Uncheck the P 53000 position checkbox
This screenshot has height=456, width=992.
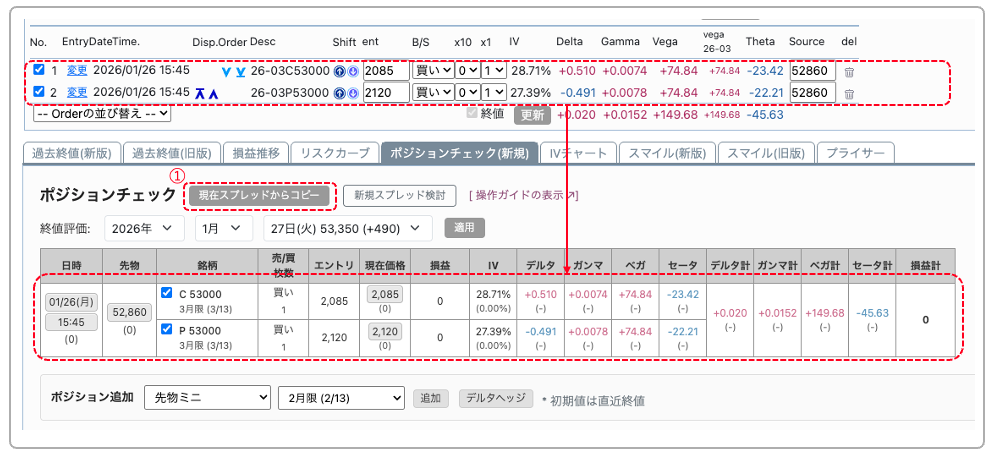pyautogui.click(x=166, y=330)
